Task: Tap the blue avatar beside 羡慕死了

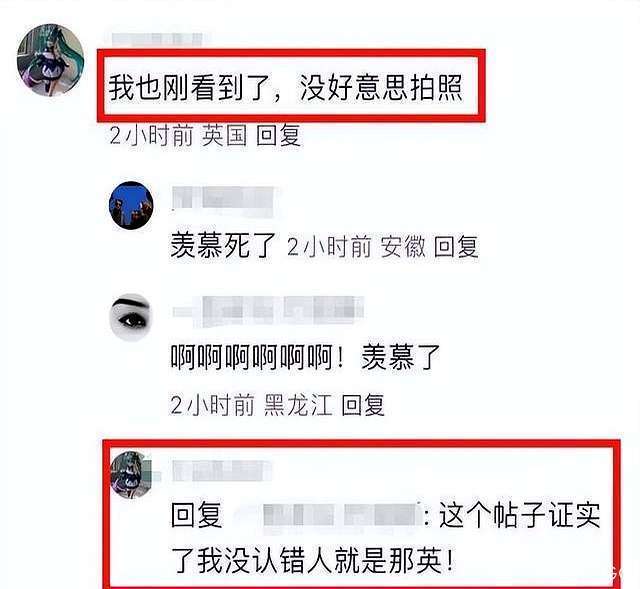Action: [131, 205]
